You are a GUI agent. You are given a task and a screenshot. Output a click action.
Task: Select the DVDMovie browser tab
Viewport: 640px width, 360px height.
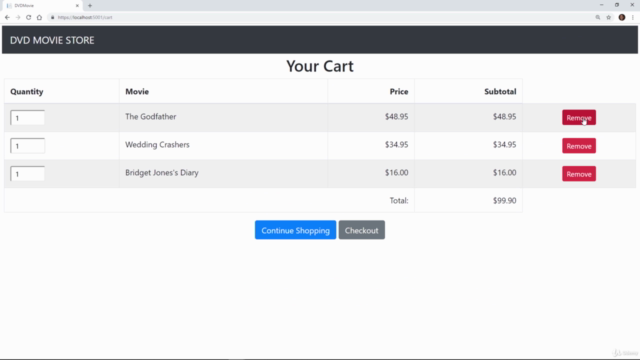coord(42,6)
